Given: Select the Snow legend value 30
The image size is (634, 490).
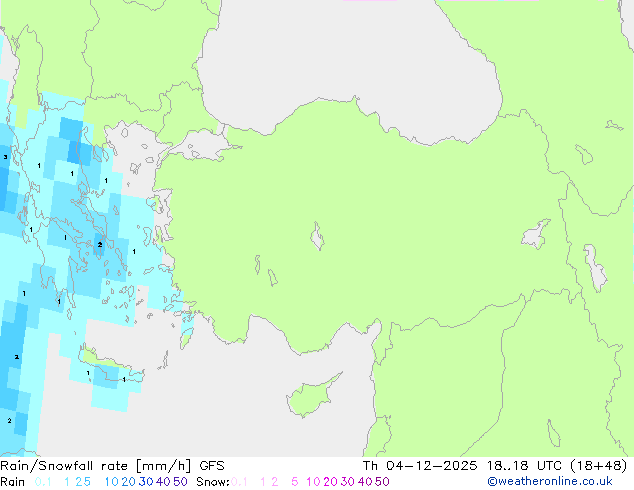Looking at the screenshot, I should (347, 482).
